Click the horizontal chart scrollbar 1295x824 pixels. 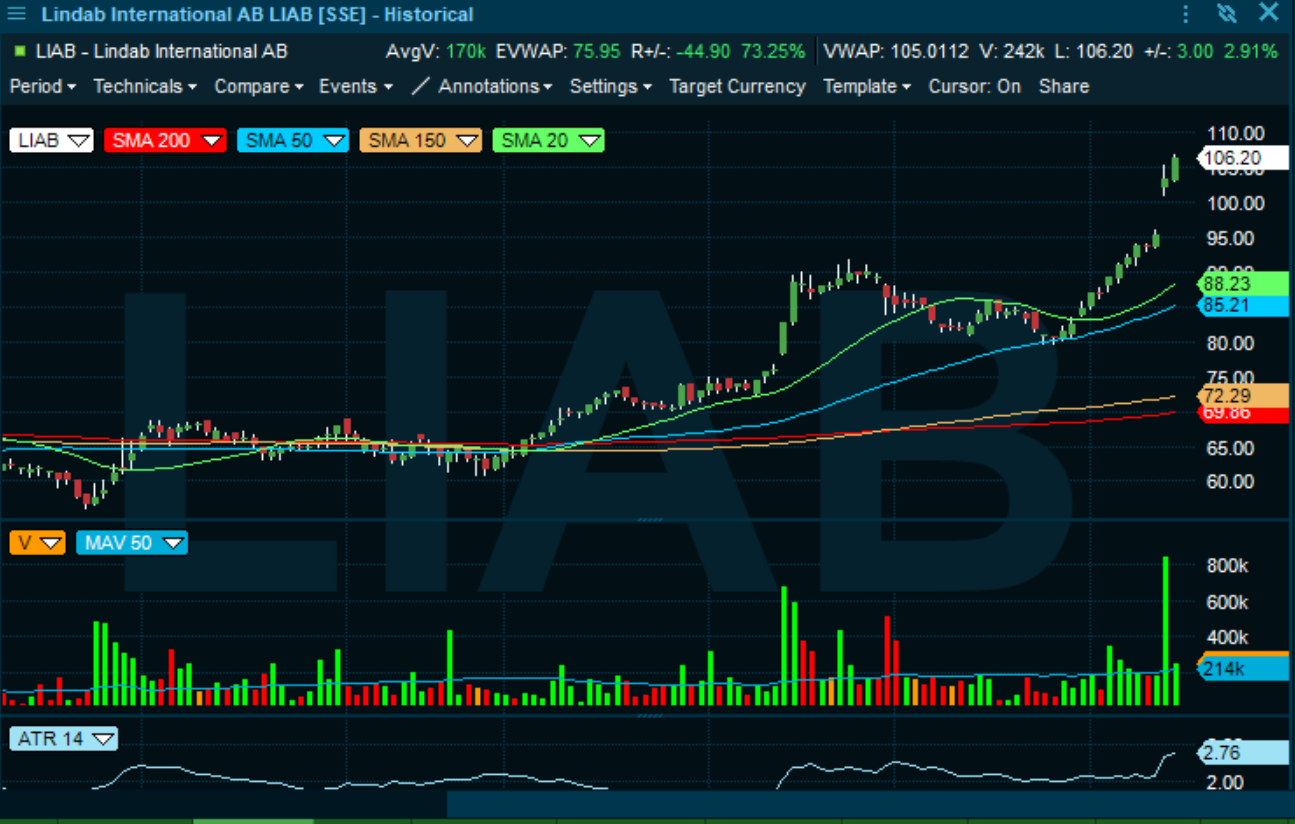click(870, 804)
